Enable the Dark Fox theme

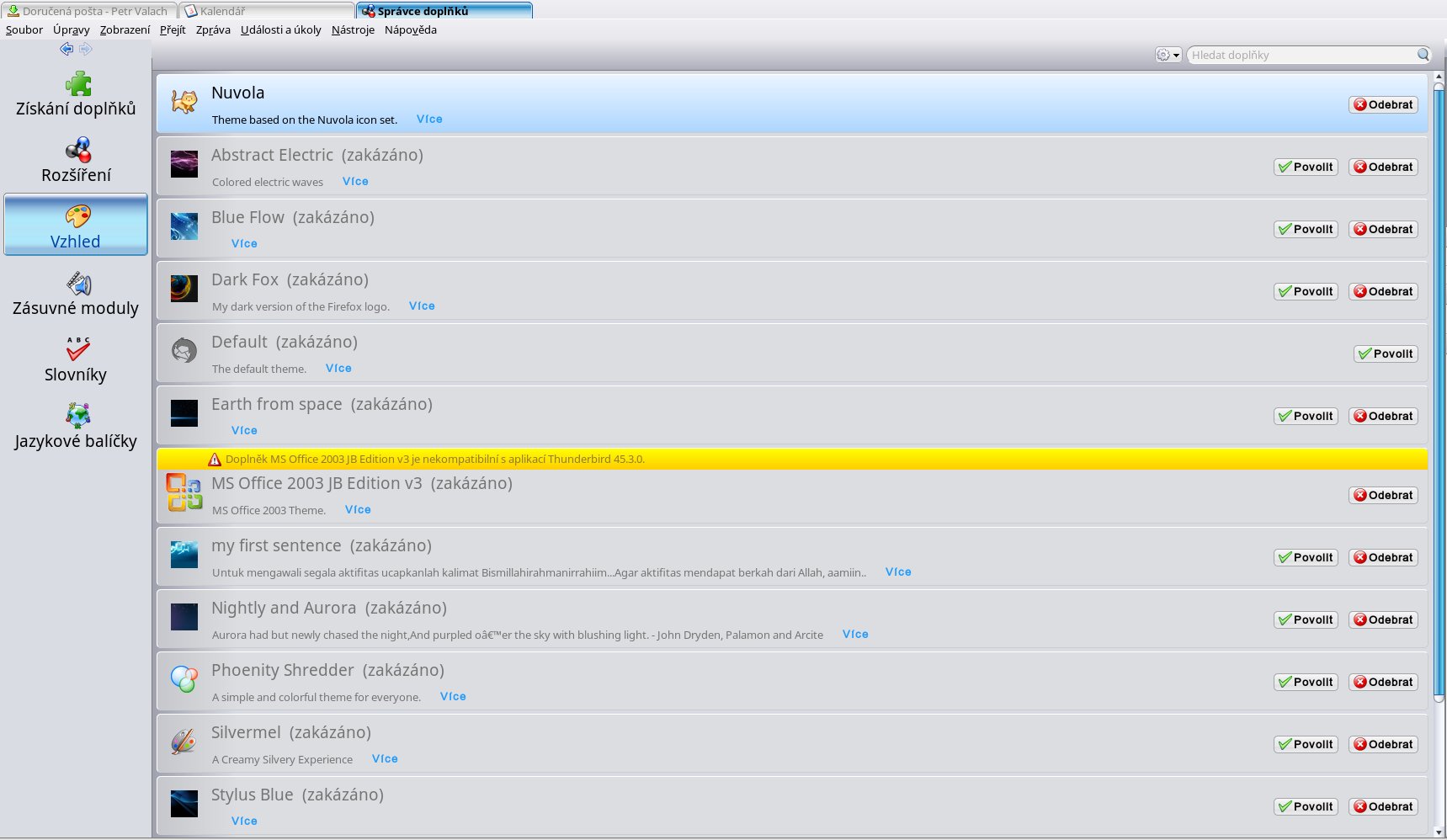(x=1306, y=292)
